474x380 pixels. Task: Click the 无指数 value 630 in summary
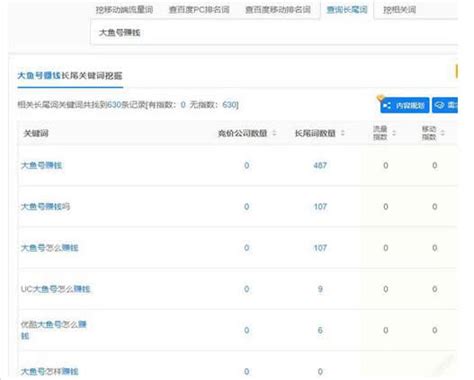[x=229, y=105]
